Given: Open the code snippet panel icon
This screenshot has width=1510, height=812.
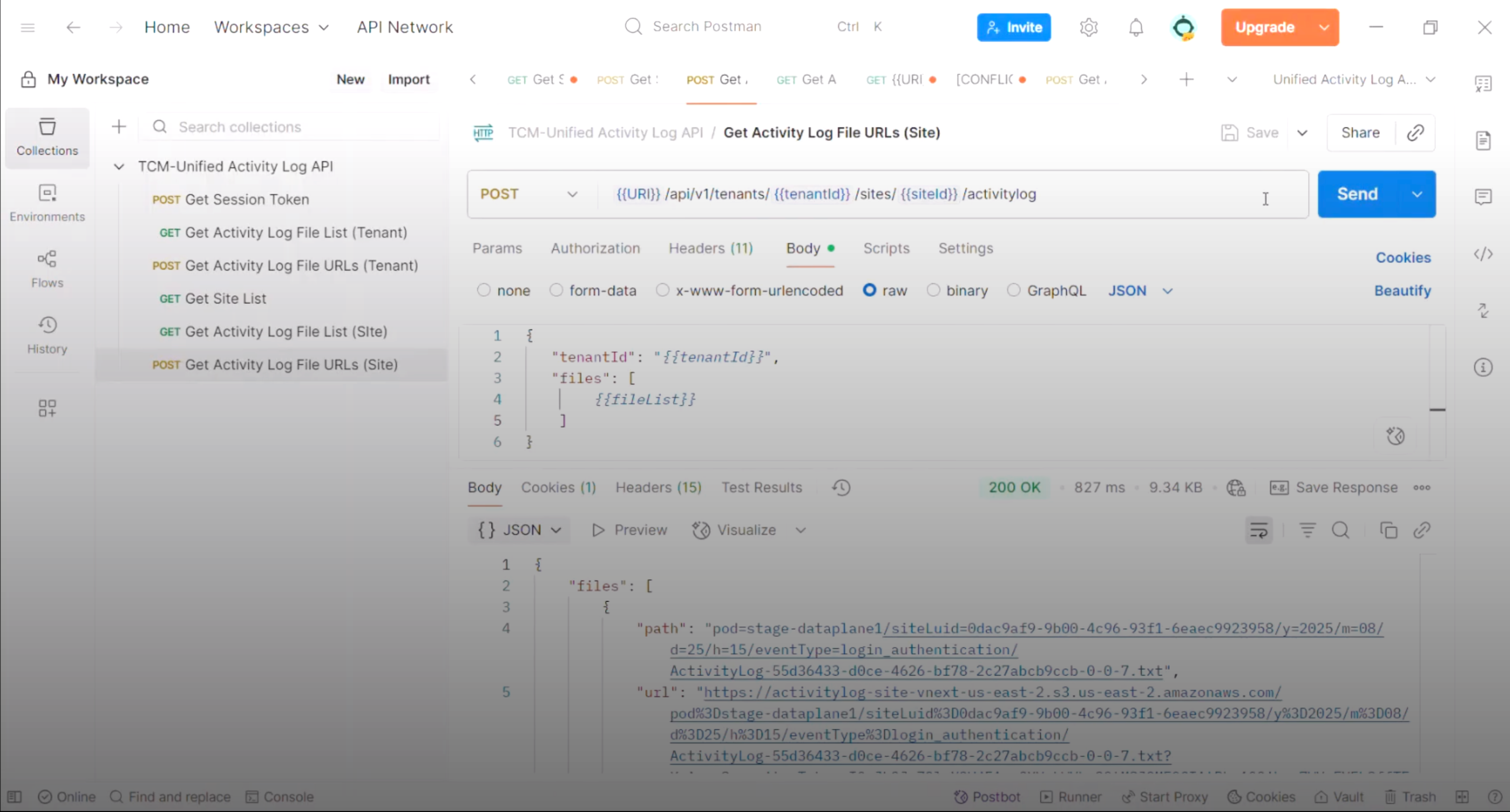Looking at the screenshot, I should [x=1482, y=254].
